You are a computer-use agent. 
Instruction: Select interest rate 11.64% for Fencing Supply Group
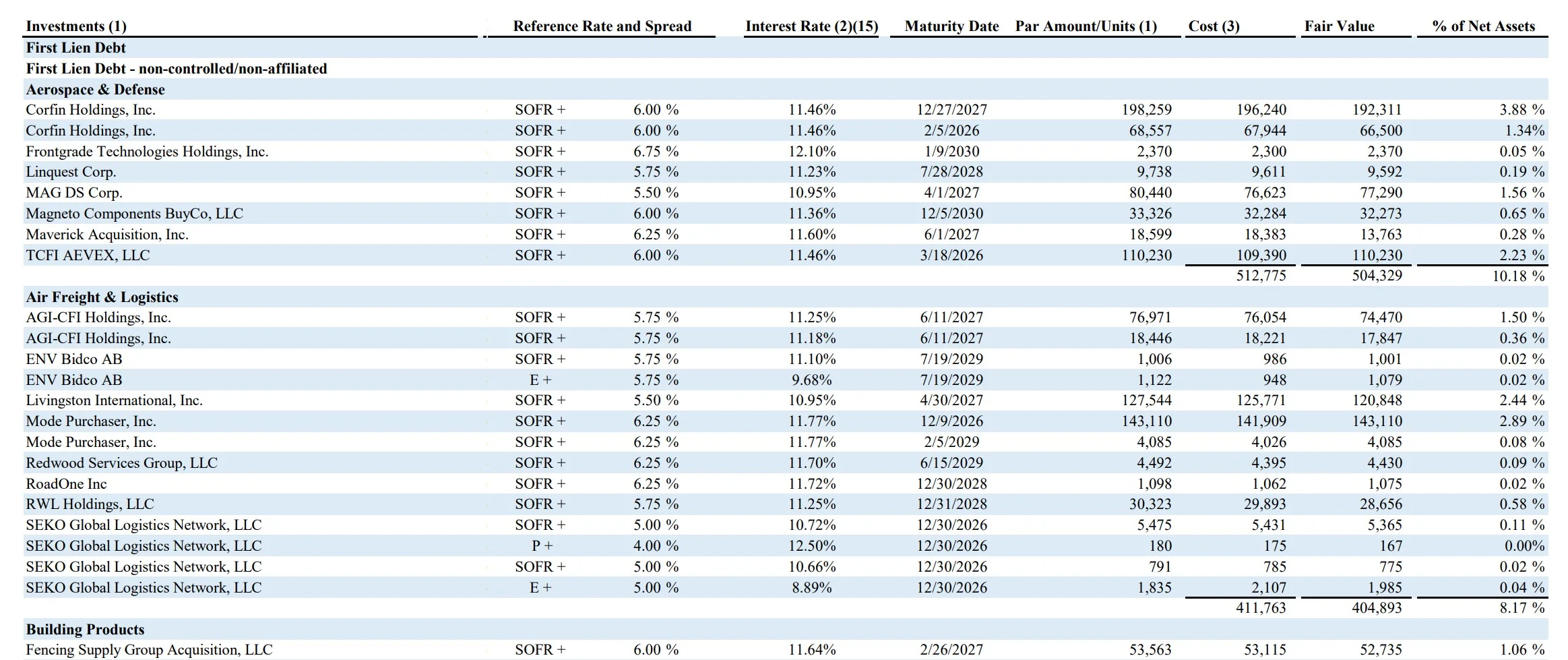pyautogui.click(x=812, y=650)
